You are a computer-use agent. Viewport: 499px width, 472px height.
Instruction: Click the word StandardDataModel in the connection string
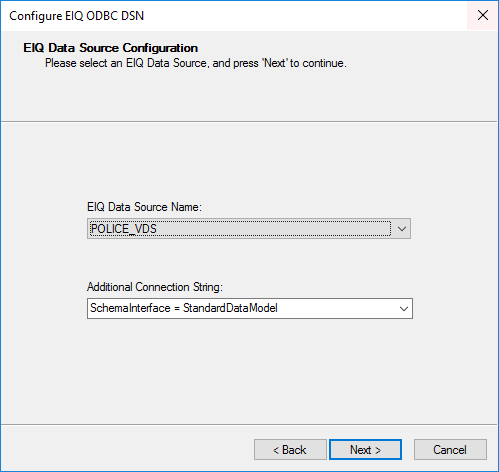click(230, 308)
